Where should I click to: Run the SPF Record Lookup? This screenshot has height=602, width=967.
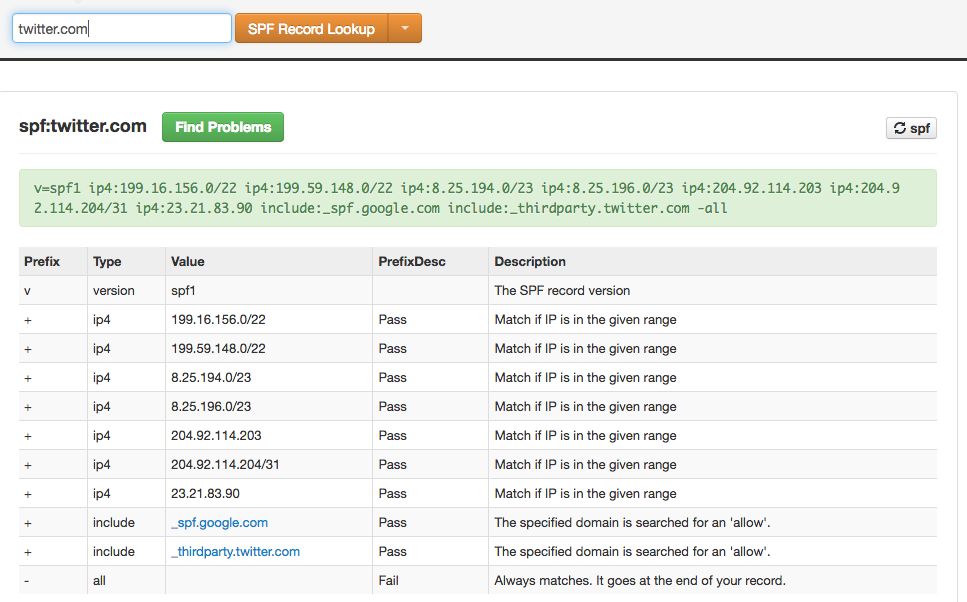pyautogui.click(x=311, y=28)
